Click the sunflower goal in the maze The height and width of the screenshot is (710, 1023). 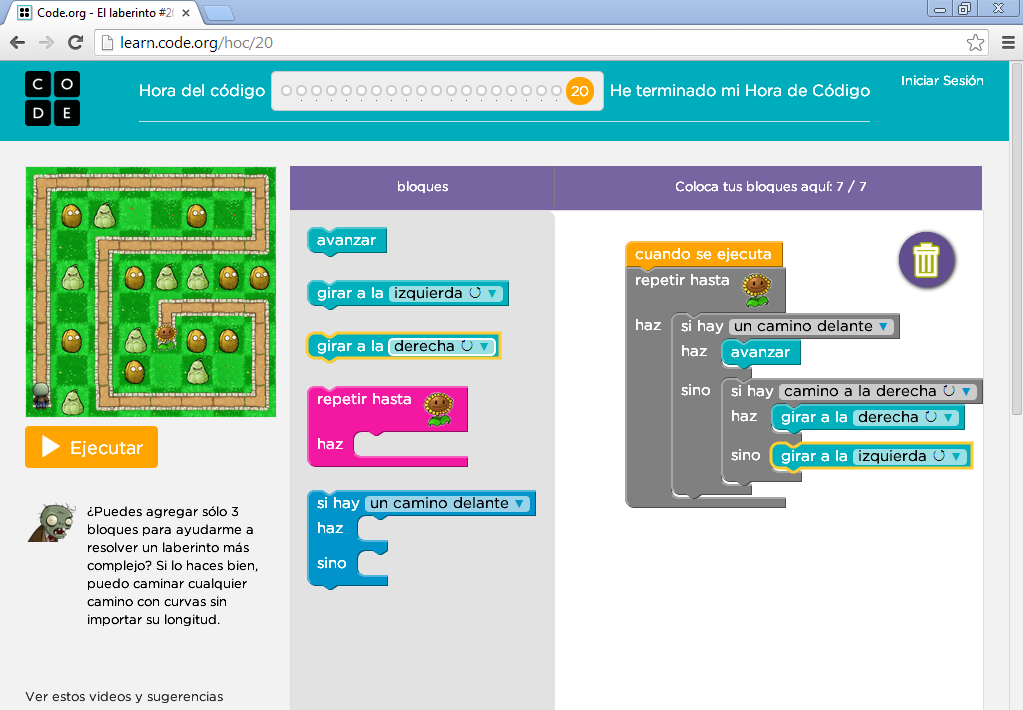click(x=166, y=337)
